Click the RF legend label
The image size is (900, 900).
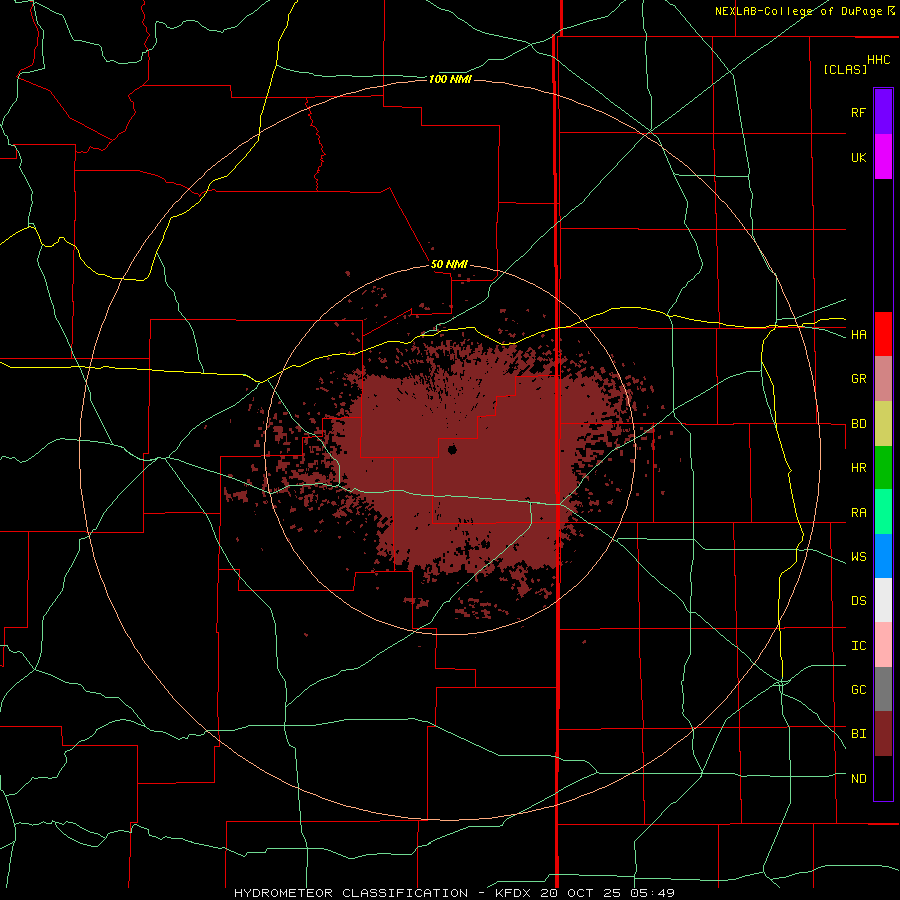coord(858,112)
